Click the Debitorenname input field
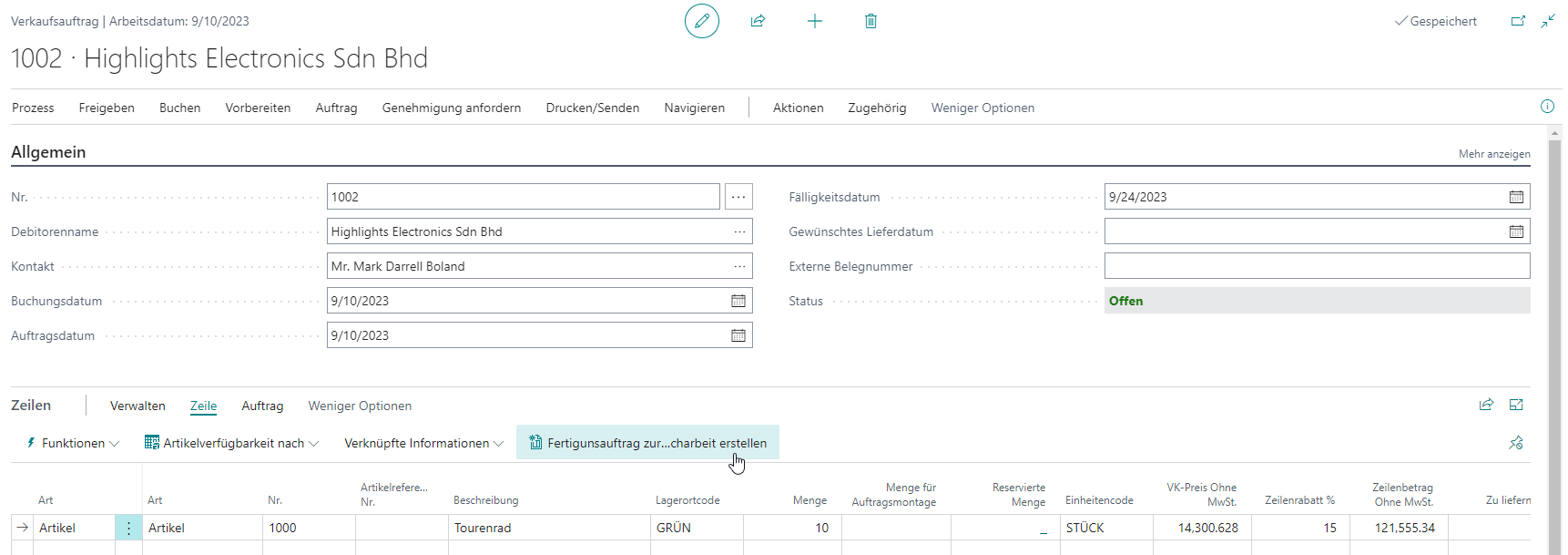This screenshot has width=1568, height=555. pyautogui.click(x=540, y=231)
